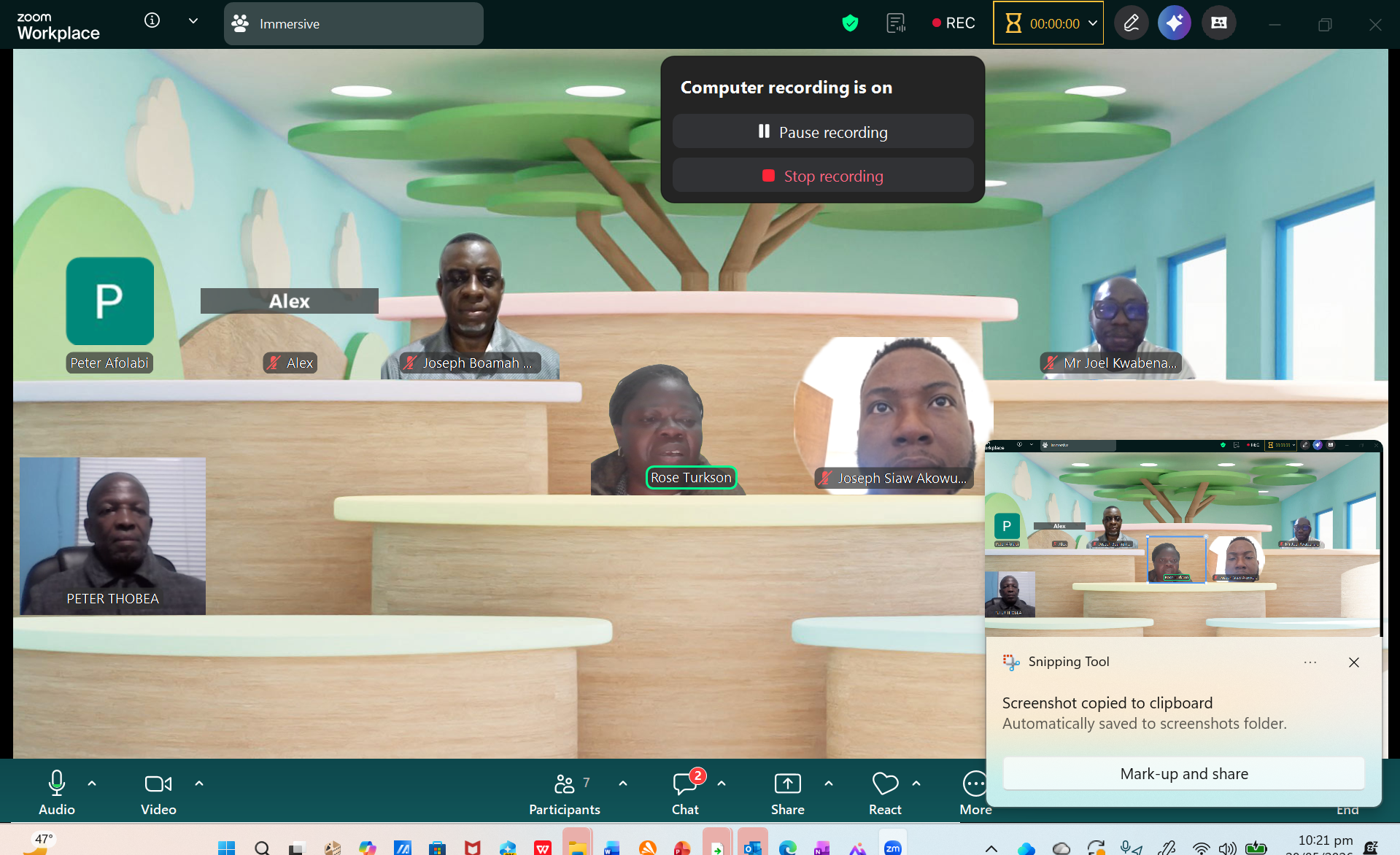1400x855 pixels.
Task: Select PETER THOBEA's video tile
Action: pyautogui.click(x=113, y=535)
